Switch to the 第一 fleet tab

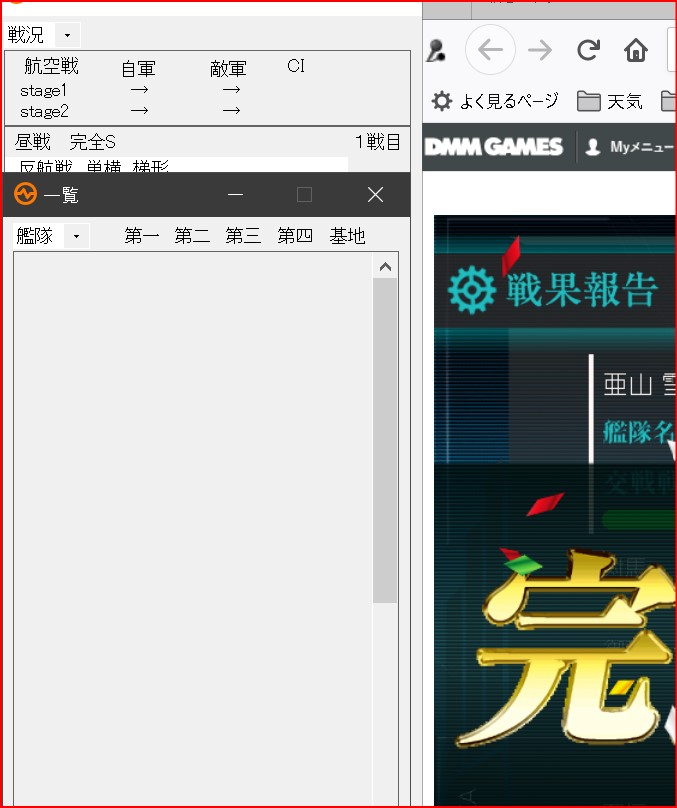pos(142,236)
